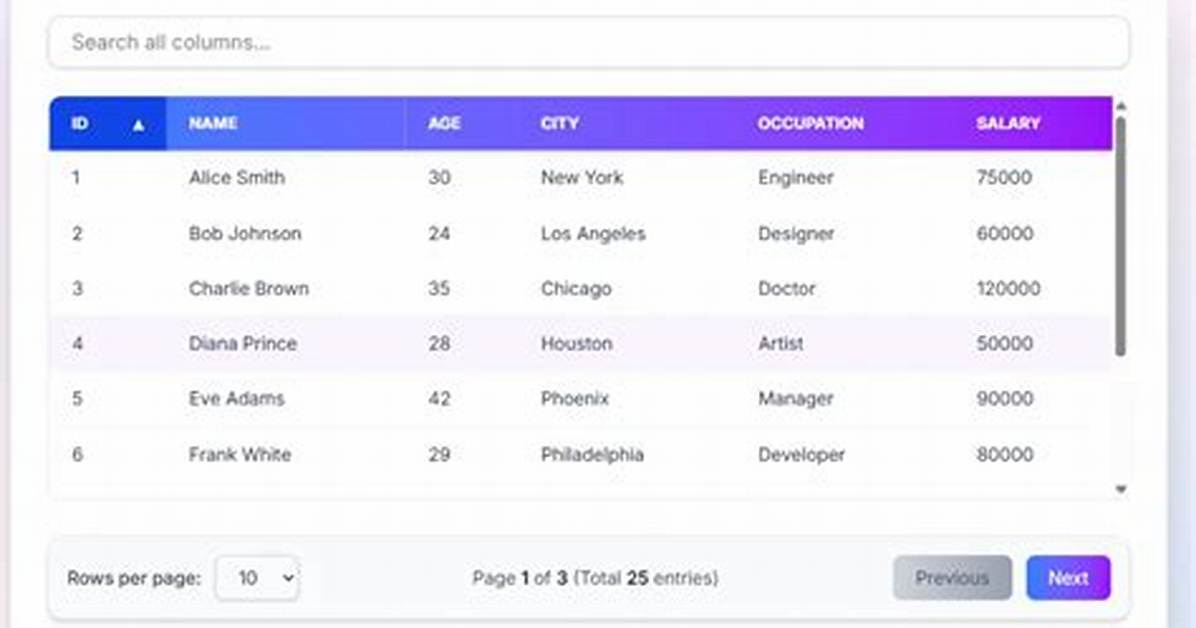Click Alice Smith's age value 30
The width and height of the screenshot is (1196, 628).
coord(439,178)
